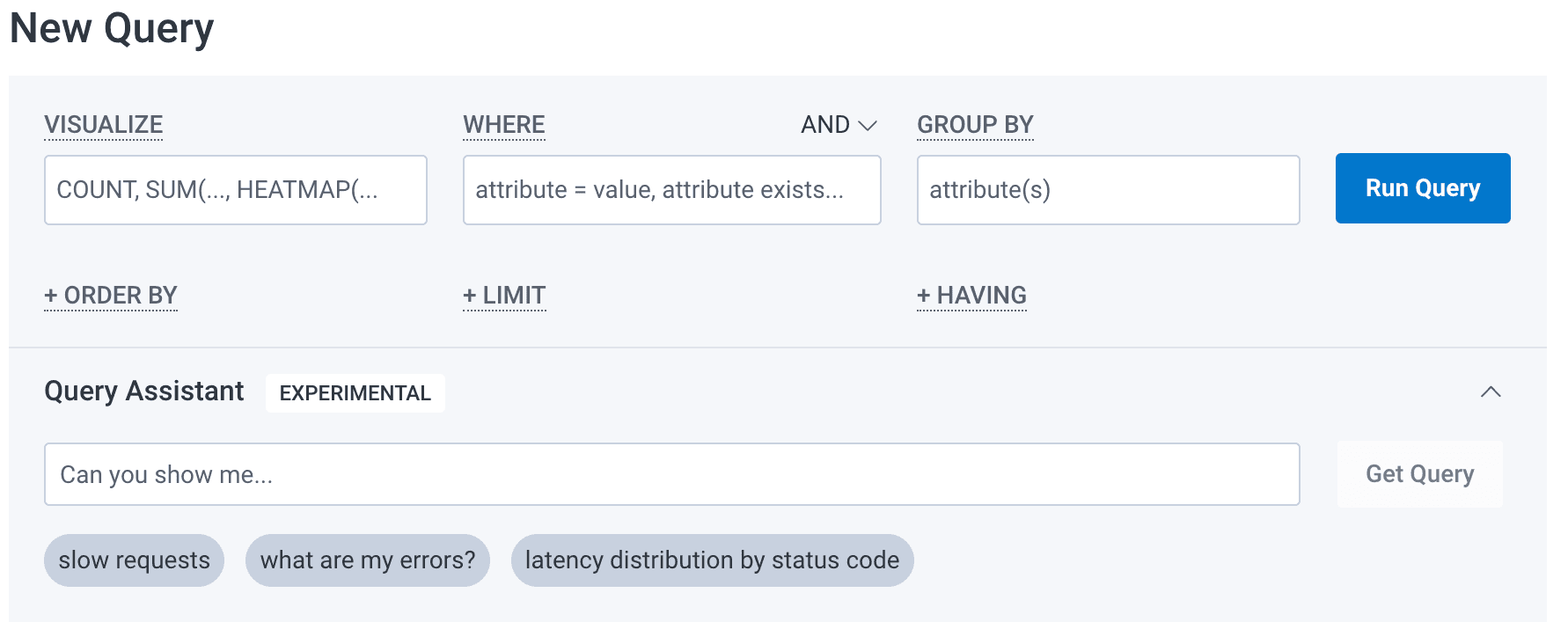Open the AND/OR operator dropdown
Image resolution: width=1568 pixels, height=644 pixels.
click(838, 124)
